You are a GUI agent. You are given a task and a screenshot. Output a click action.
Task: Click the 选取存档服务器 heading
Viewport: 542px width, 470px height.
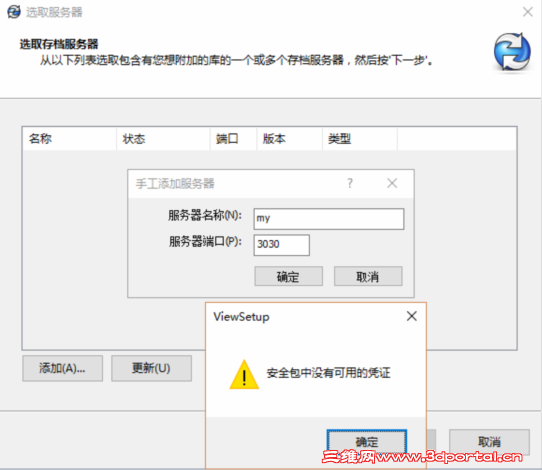(59, 44)
